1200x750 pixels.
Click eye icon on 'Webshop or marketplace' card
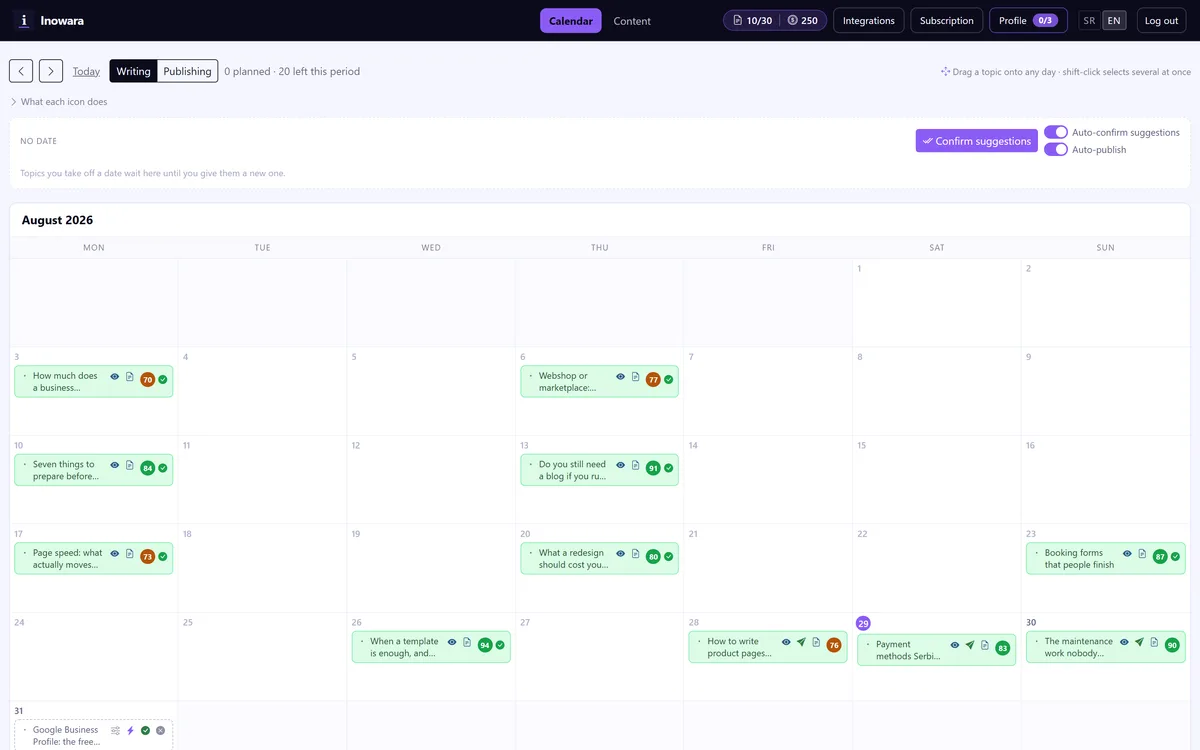click(620, 377)
